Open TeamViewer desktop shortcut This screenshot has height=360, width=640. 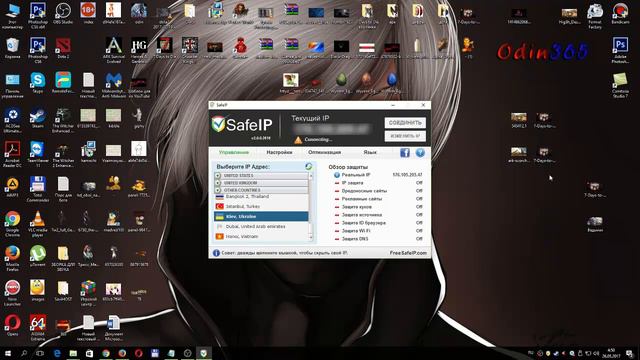[38, 154]
